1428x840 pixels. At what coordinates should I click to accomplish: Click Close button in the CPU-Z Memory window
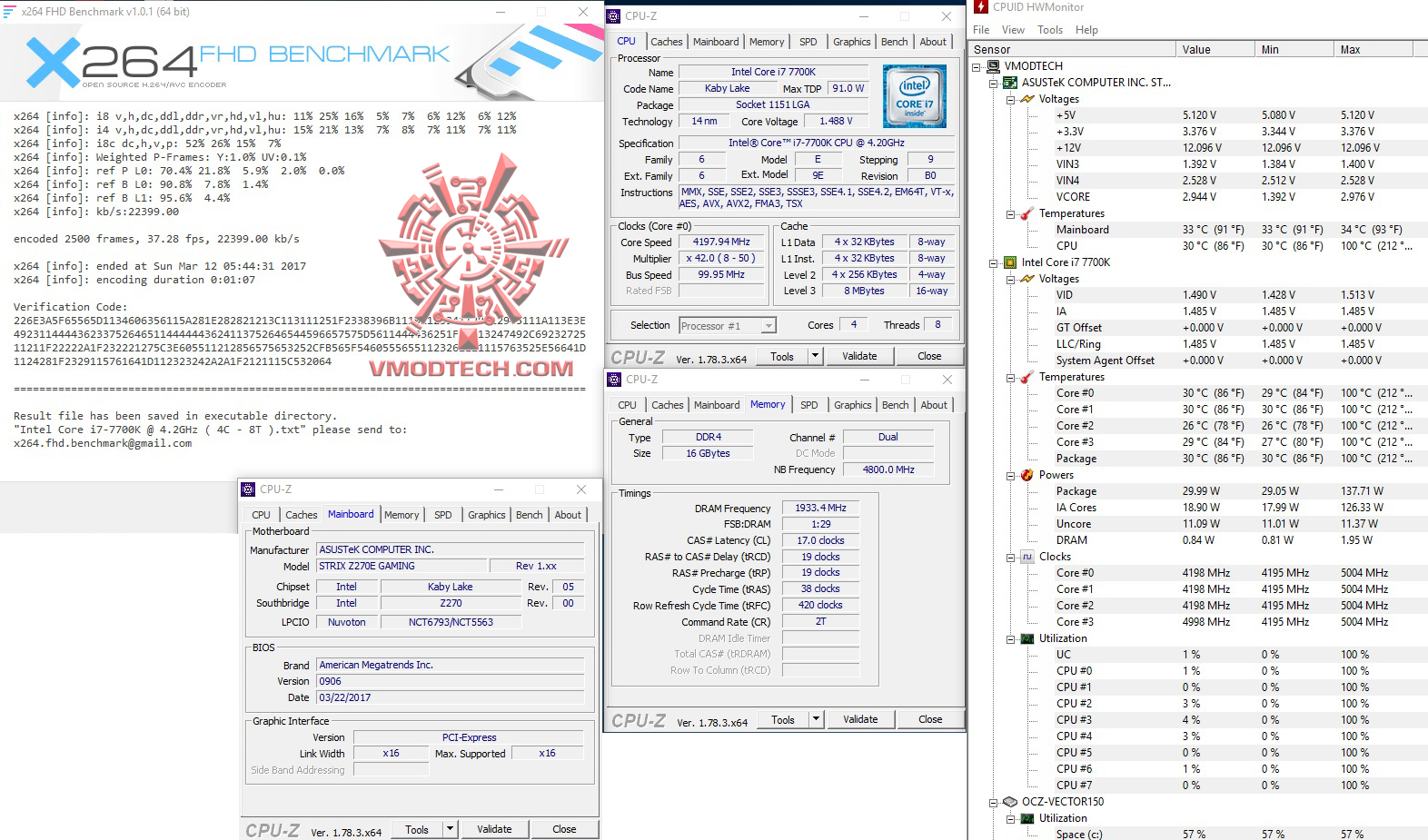pos(930,719)
